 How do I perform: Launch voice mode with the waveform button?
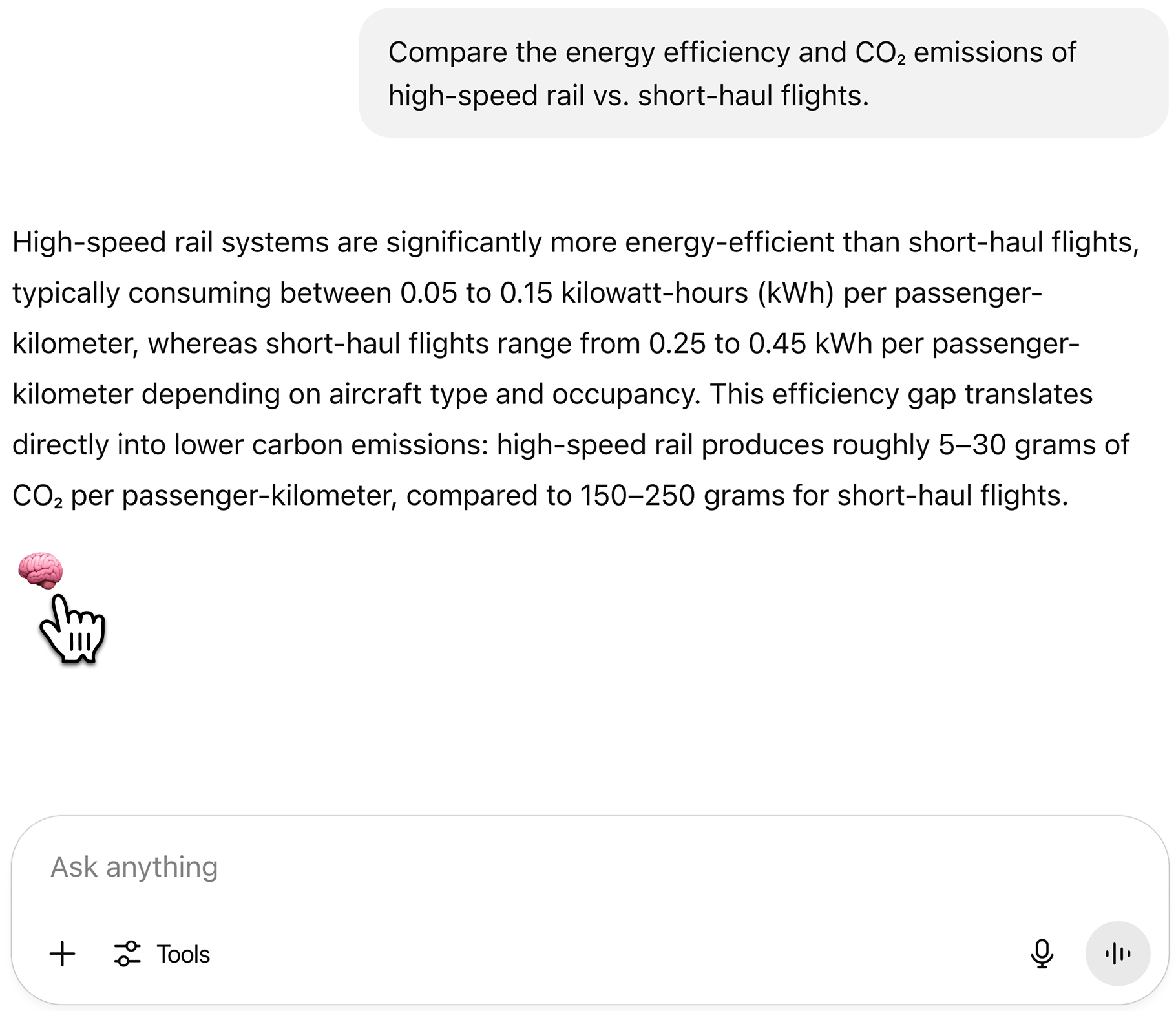(x=1118, y=953)
